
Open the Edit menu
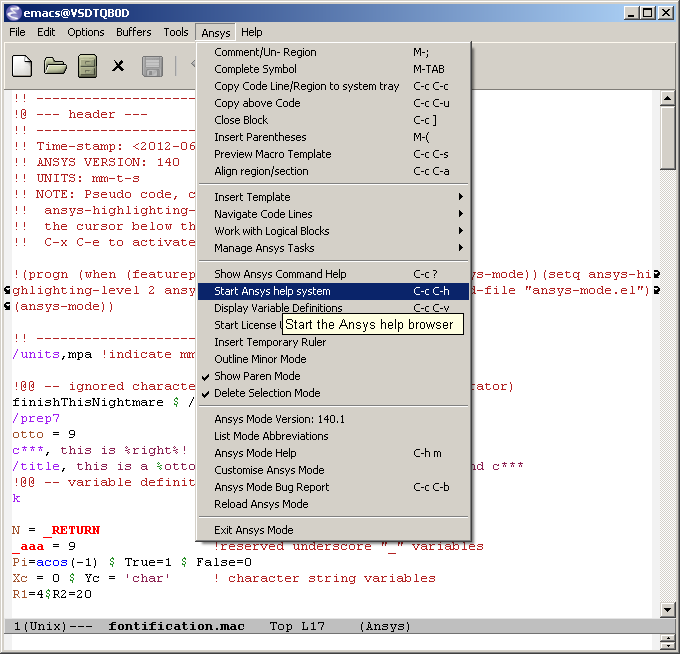tap(46, 33)
